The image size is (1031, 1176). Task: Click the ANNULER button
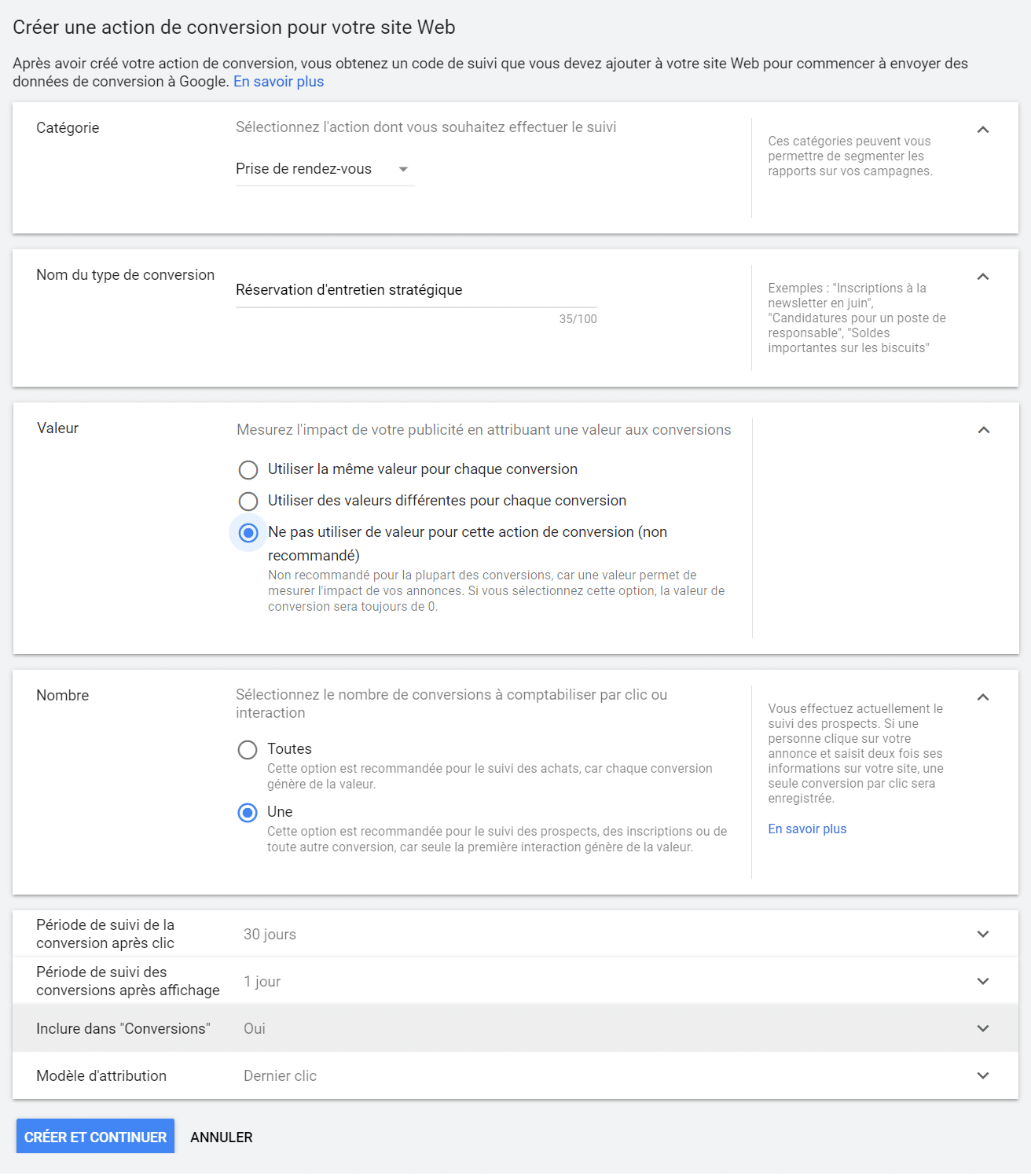click(222, 1137)
